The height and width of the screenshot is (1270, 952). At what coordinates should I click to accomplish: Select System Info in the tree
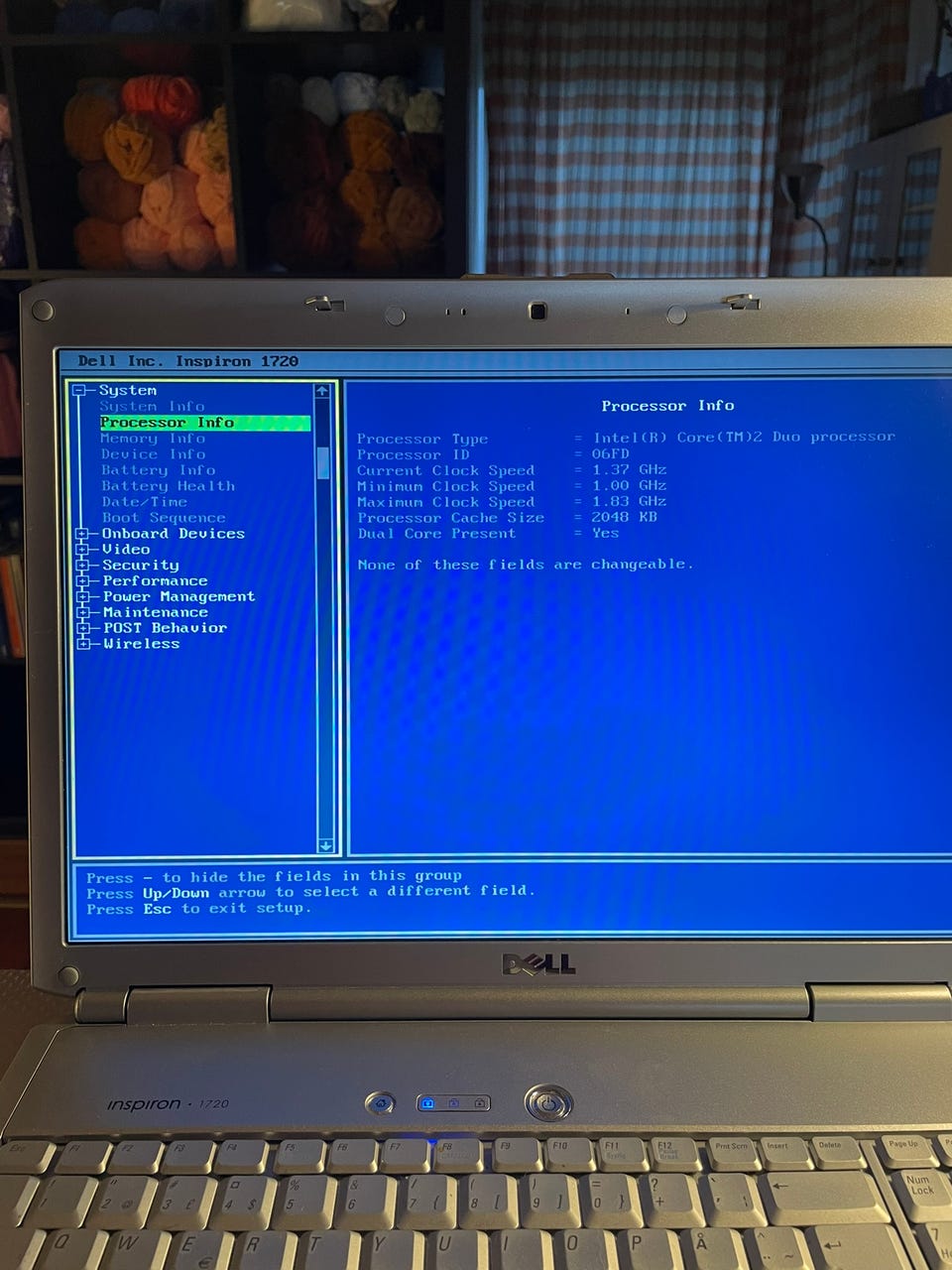[152, 406]
